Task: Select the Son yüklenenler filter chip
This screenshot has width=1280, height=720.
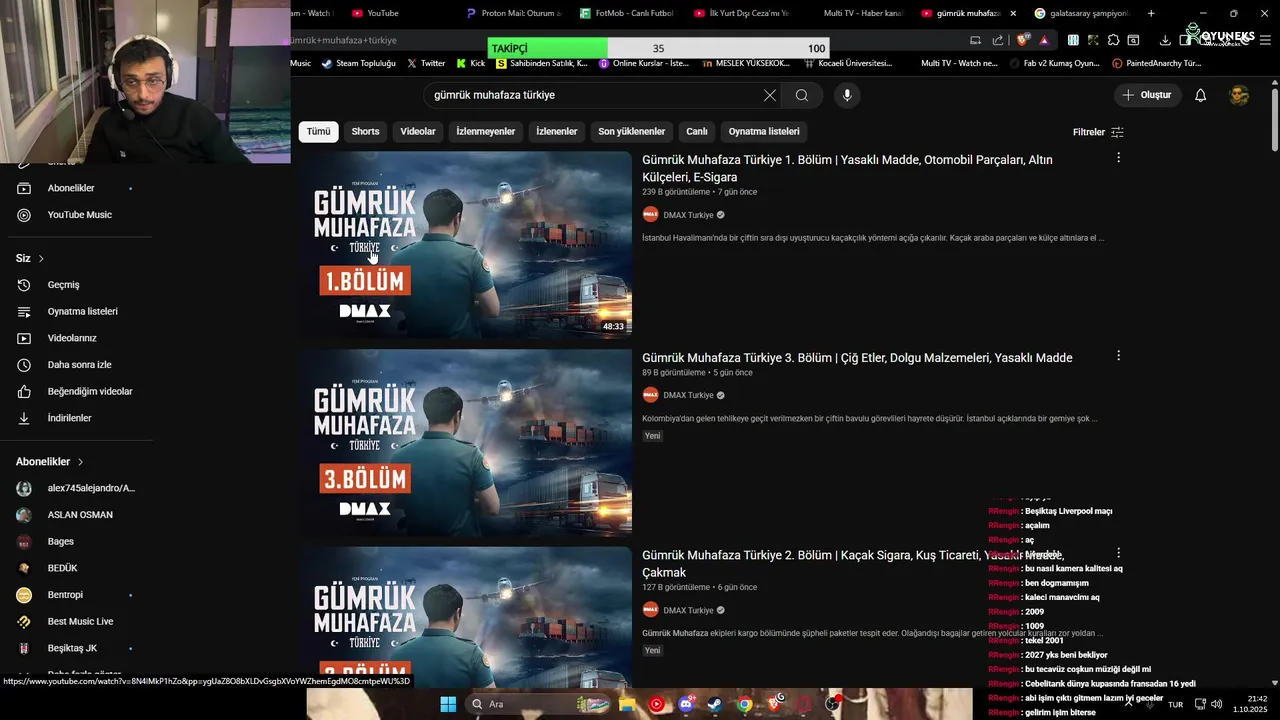Action: 632,132
